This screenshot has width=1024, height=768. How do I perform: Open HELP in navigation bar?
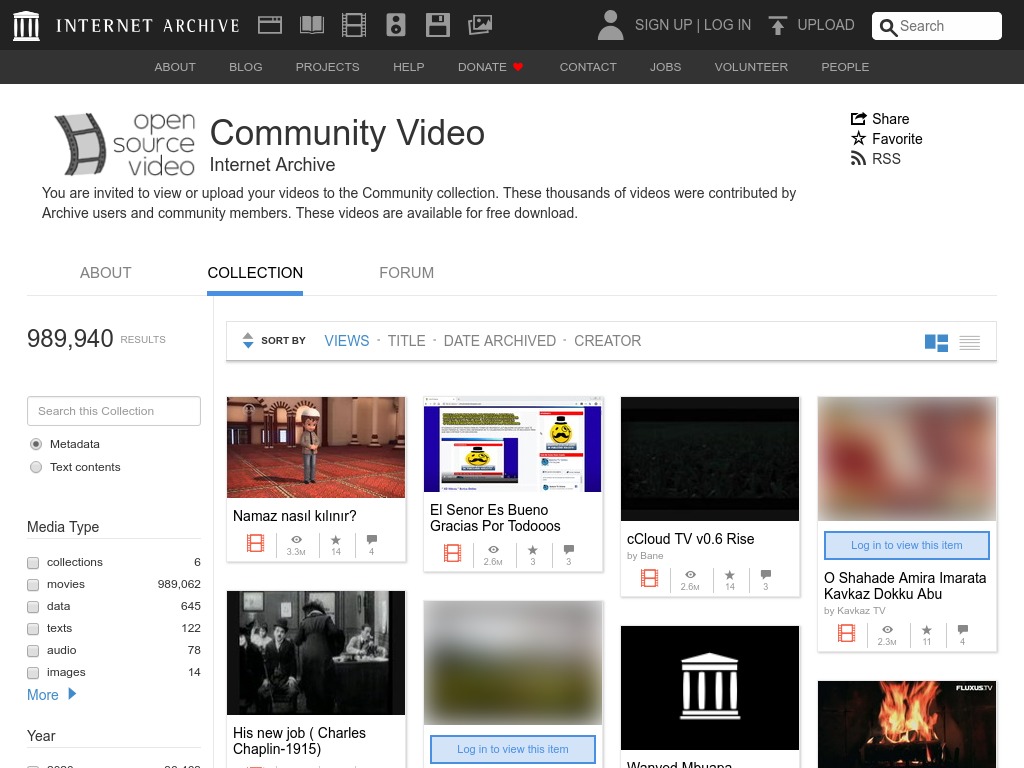(x=409, y=67)
